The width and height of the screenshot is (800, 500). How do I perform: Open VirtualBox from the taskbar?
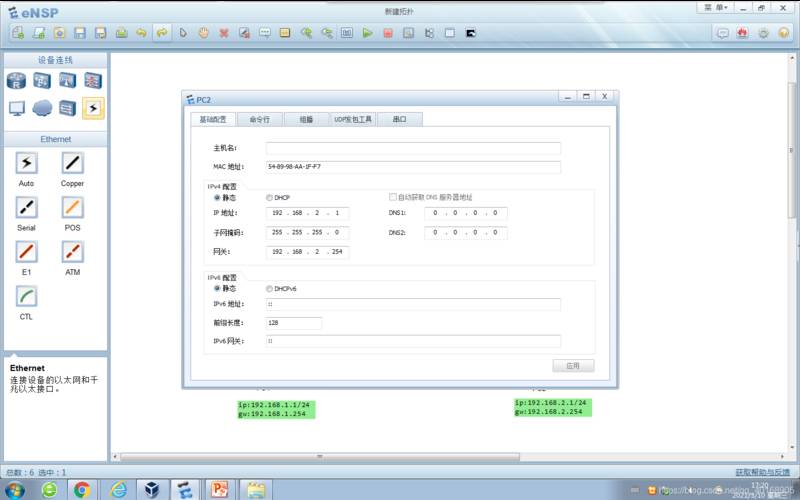click(x=152, y=490)
